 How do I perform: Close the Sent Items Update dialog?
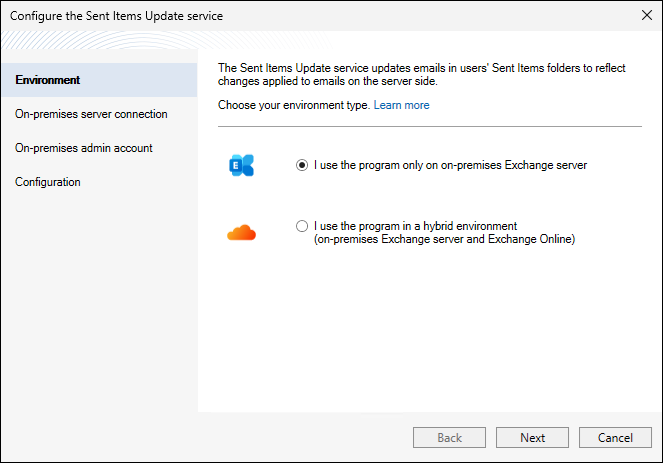pos(645,16)
